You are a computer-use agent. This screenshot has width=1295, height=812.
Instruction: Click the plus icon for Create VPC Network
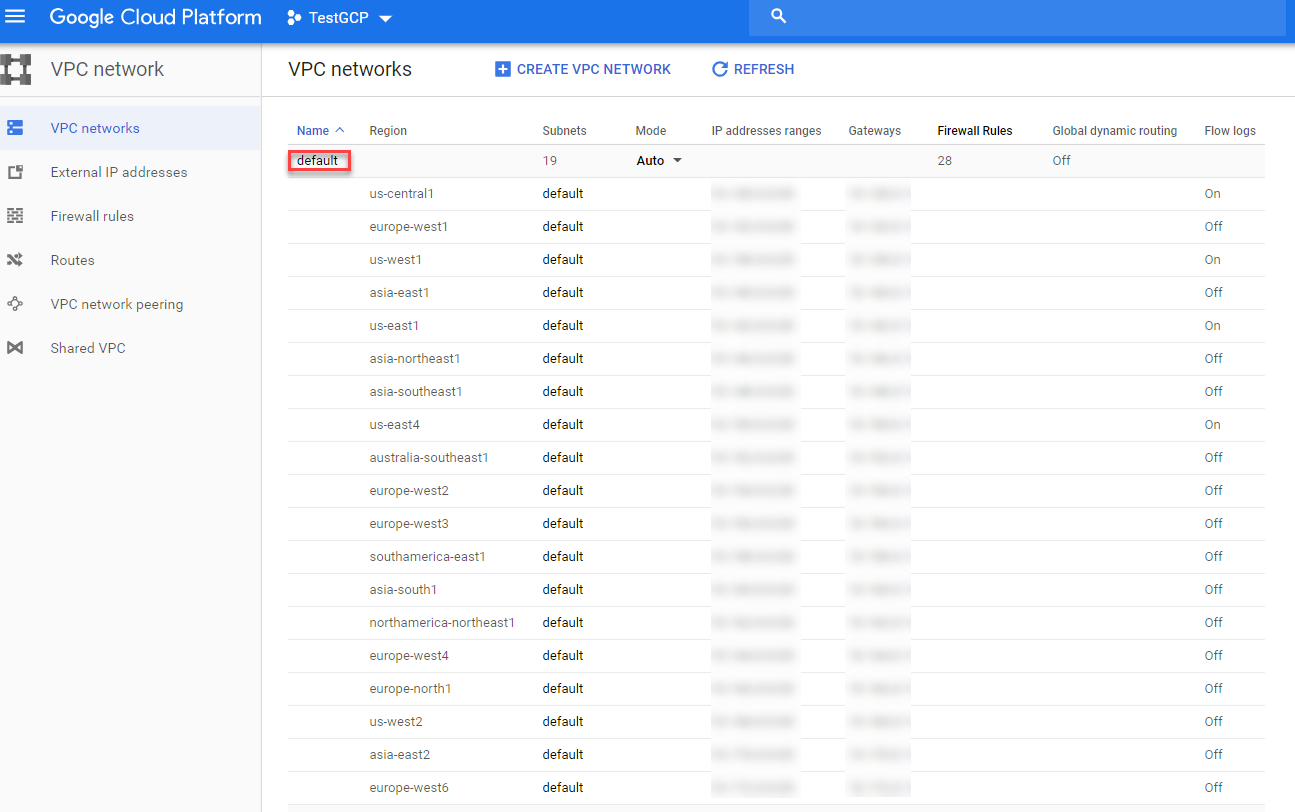tap(503, 69)
